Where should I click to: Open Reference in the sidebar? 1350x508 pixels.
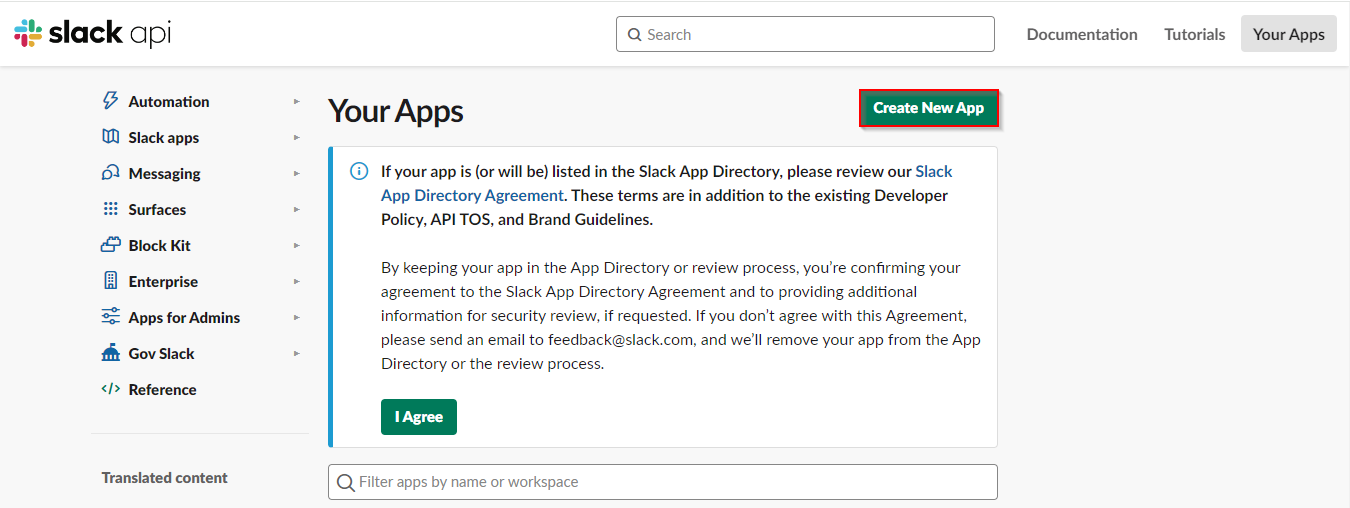click(x=163, y=389)
